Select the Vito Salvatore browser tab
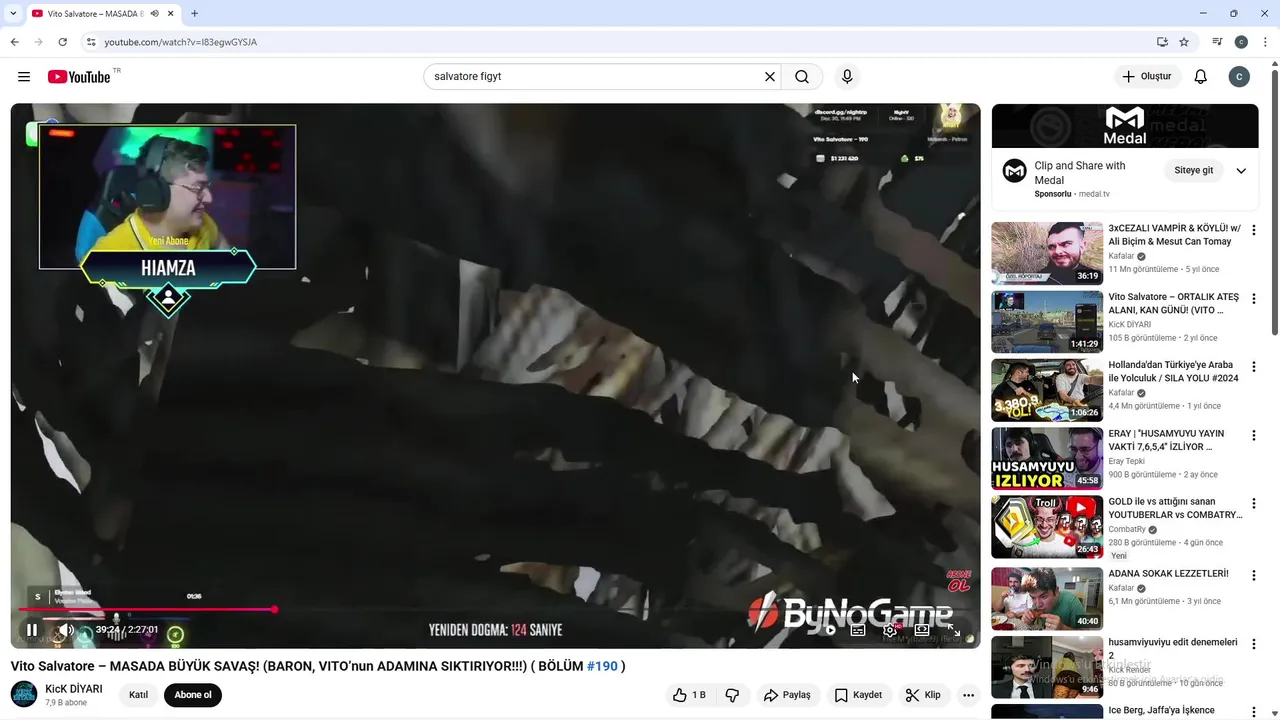This screenshot has height=720, width=1280. pyautogui.click(x=103, y=14)
